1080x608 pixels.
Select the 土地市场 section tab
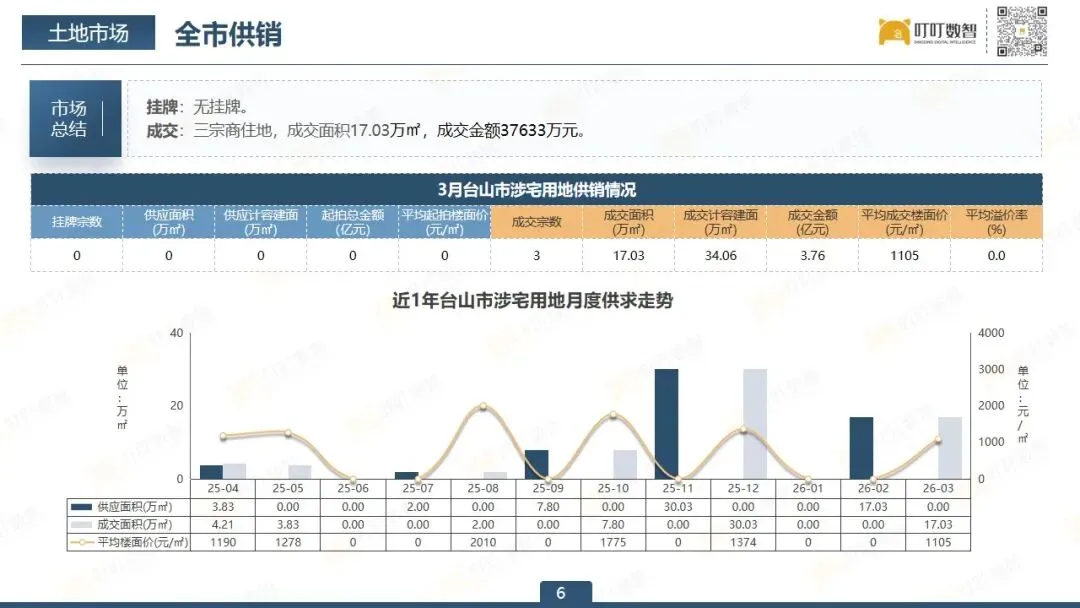(88, 32)
